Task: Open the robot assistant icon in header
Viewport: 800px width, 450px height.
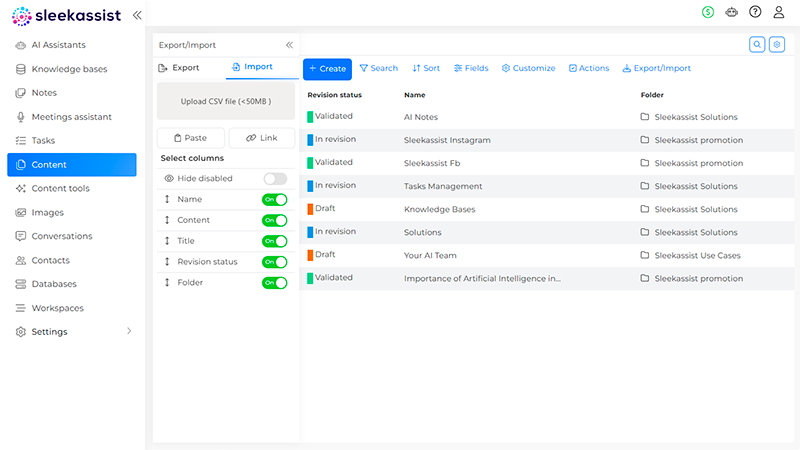Action: pyautogui.click(x=732, y=12)
